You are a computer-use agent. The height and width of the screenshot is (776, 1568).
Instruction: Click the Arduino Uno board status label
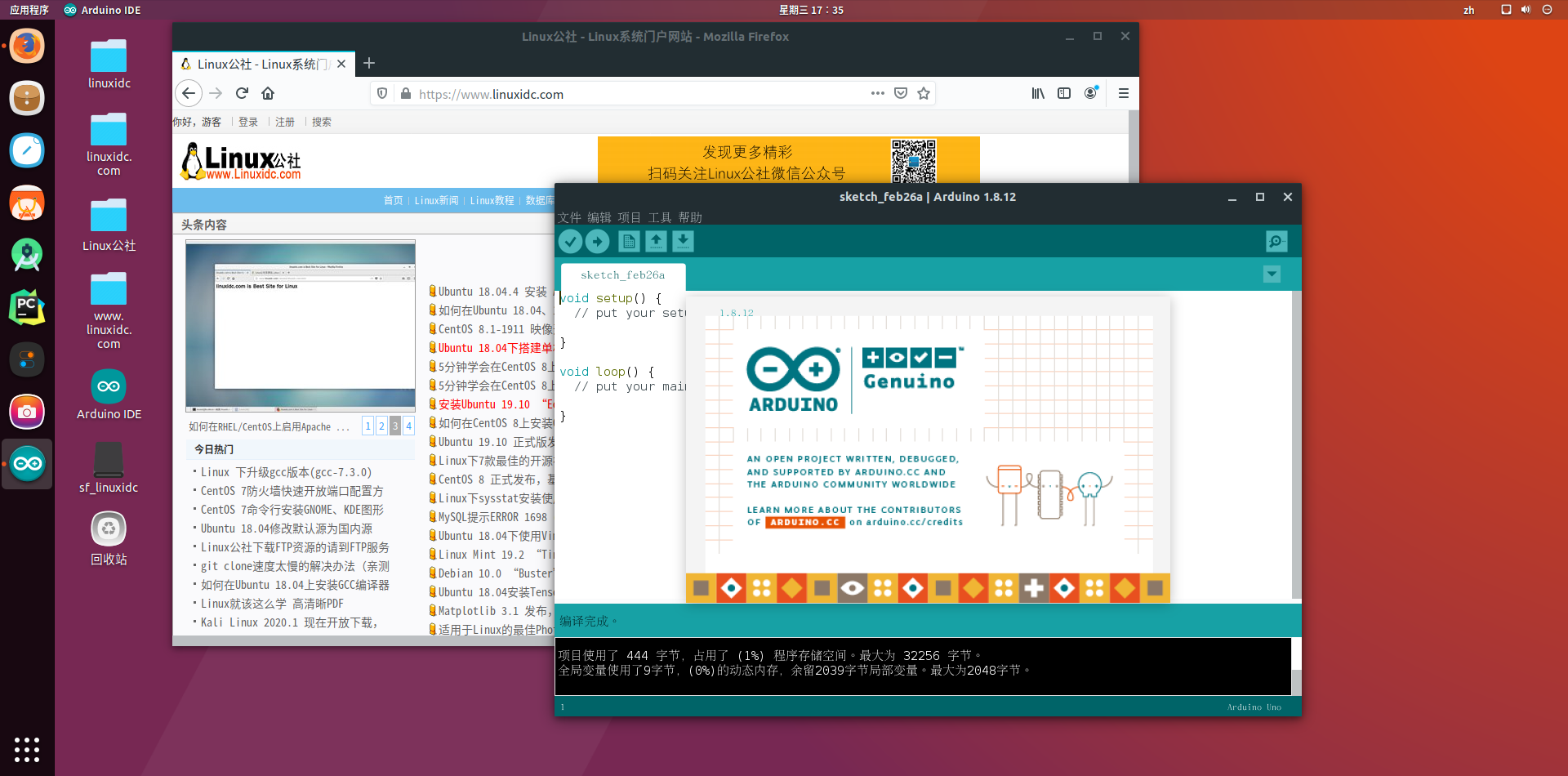[1254, 707]
